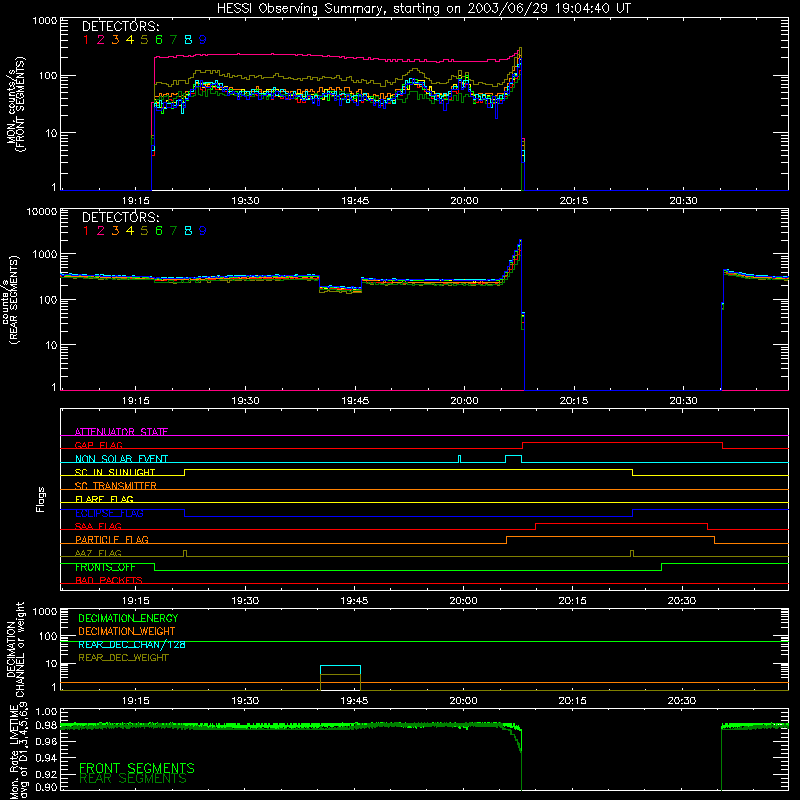800x800 pixels.
Task: Select red detector '1' in front segments legend
Action: [x=86, y=40]
